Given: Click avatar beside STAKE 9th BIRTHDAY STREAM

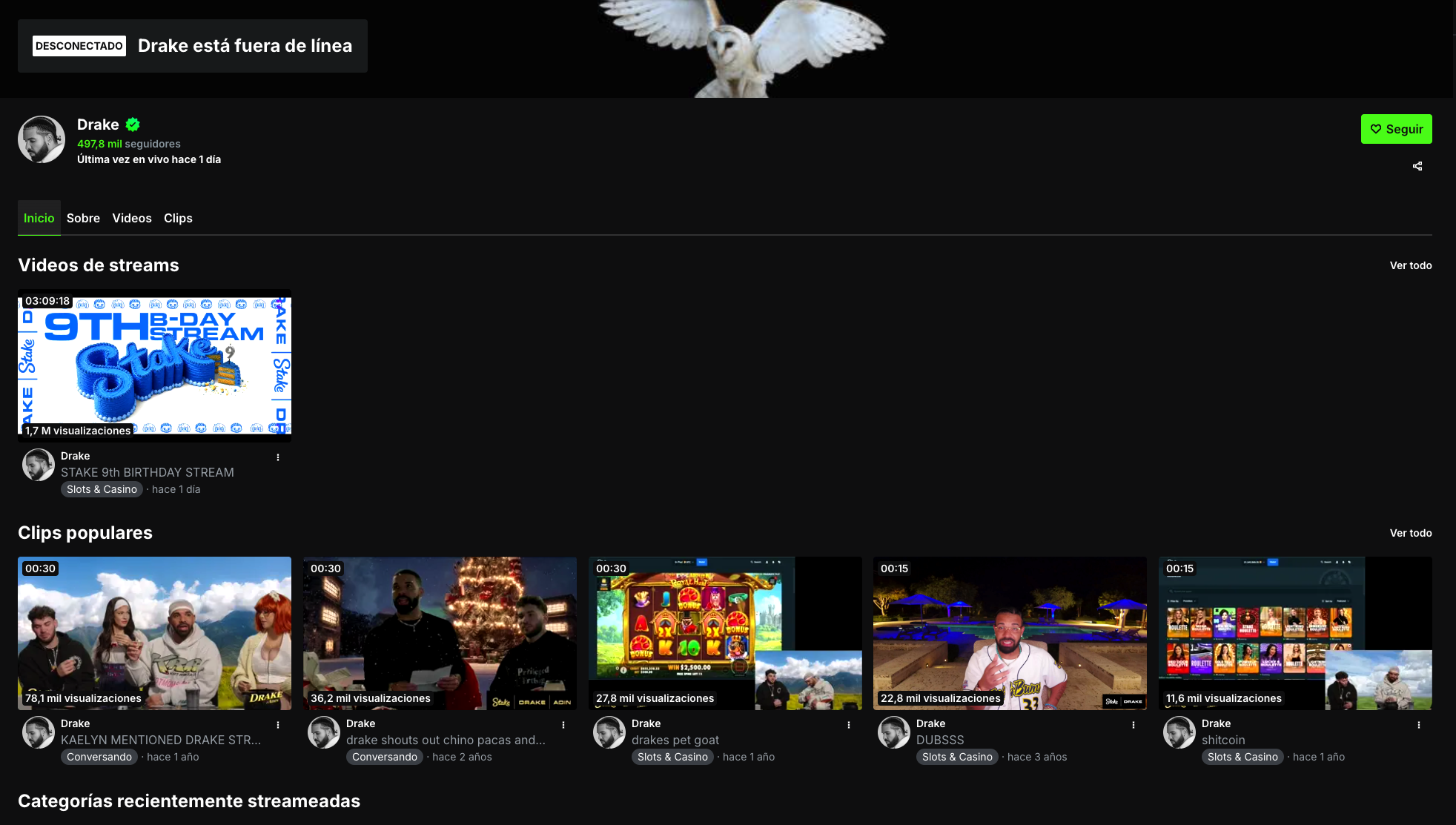Looking at the screenshot, I should point(39,465).
